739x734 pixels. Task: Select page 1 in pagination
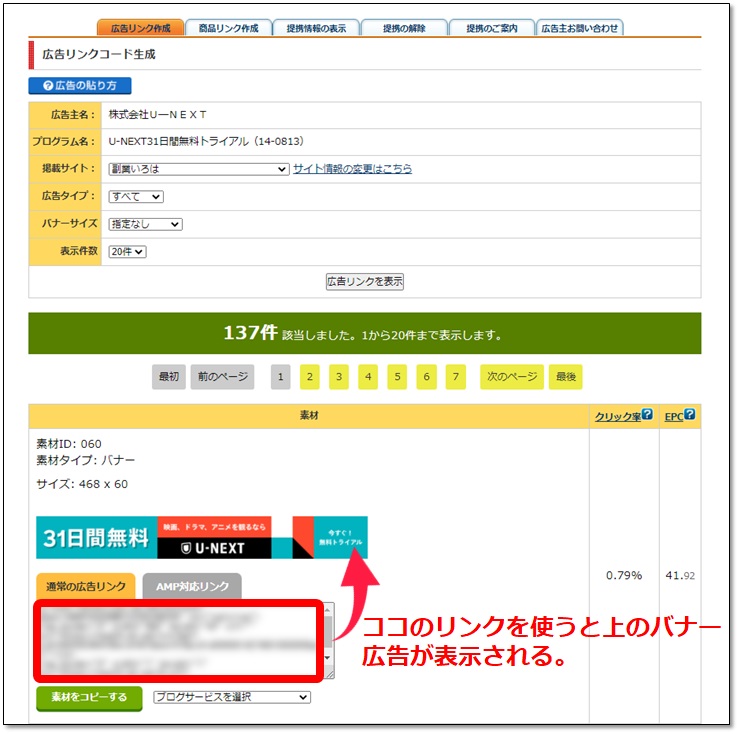(x=280, y=377)
